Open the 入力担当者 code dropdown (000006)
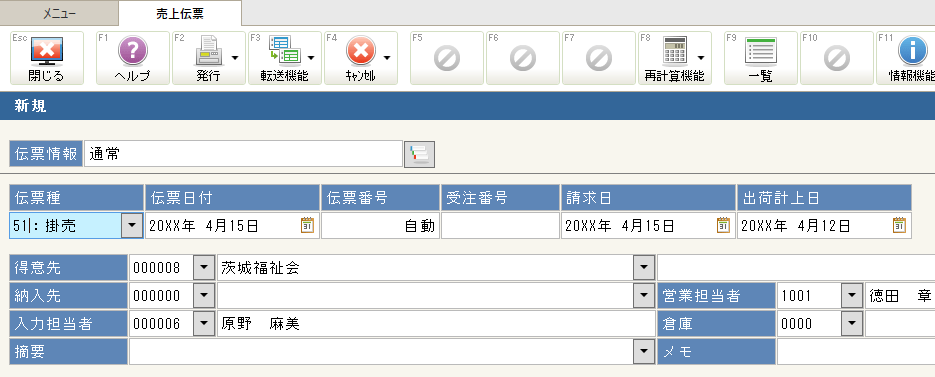The height and width of the screenshot is (377, 935). [204, 323]
